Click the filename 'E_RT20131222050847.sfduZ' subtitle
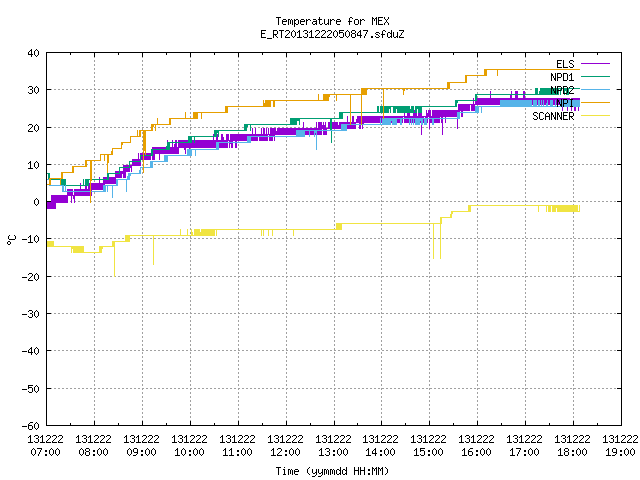The image size is (640, 480). 332,34
